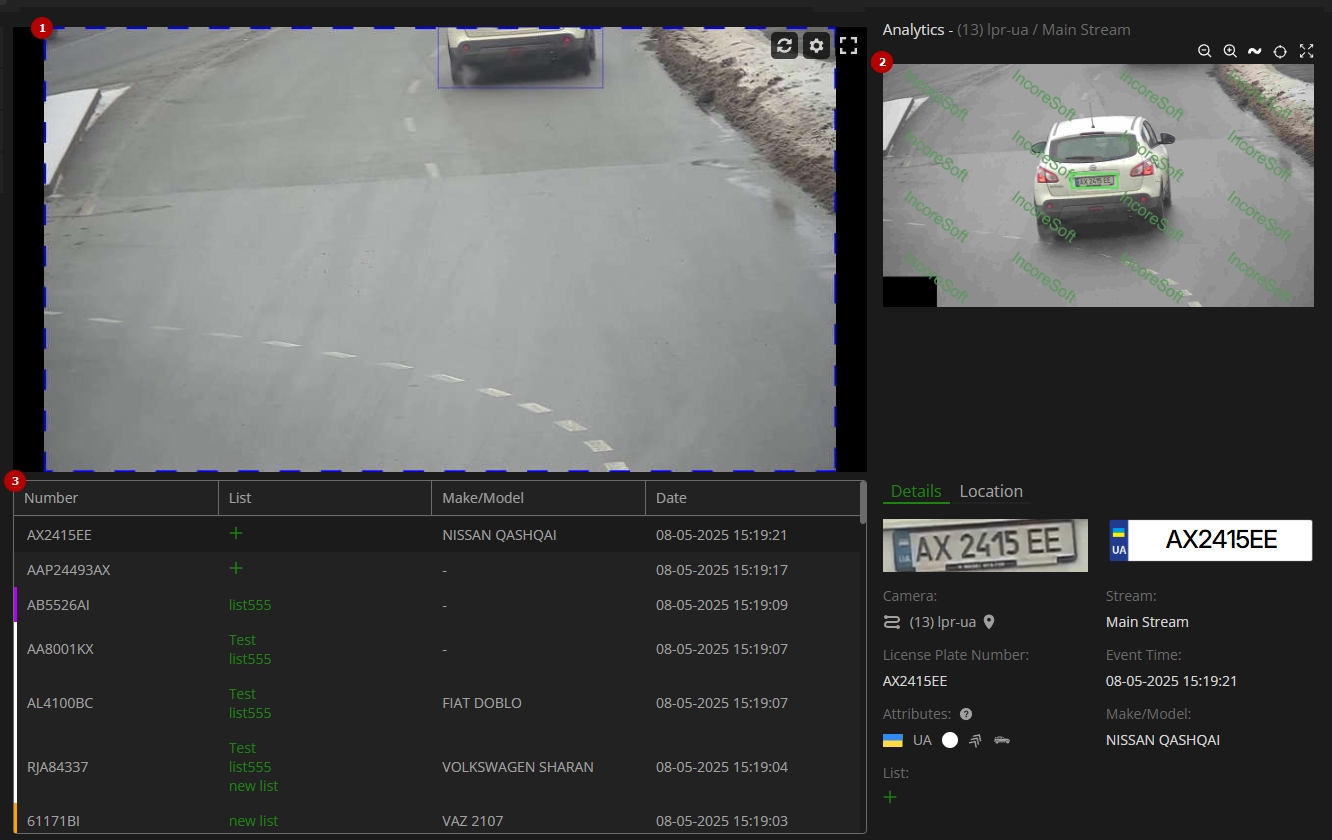The height and width of the screenshot is (840, 1332).
Task: Click Test list link in AA8001KX row
Action: [242, 640]
